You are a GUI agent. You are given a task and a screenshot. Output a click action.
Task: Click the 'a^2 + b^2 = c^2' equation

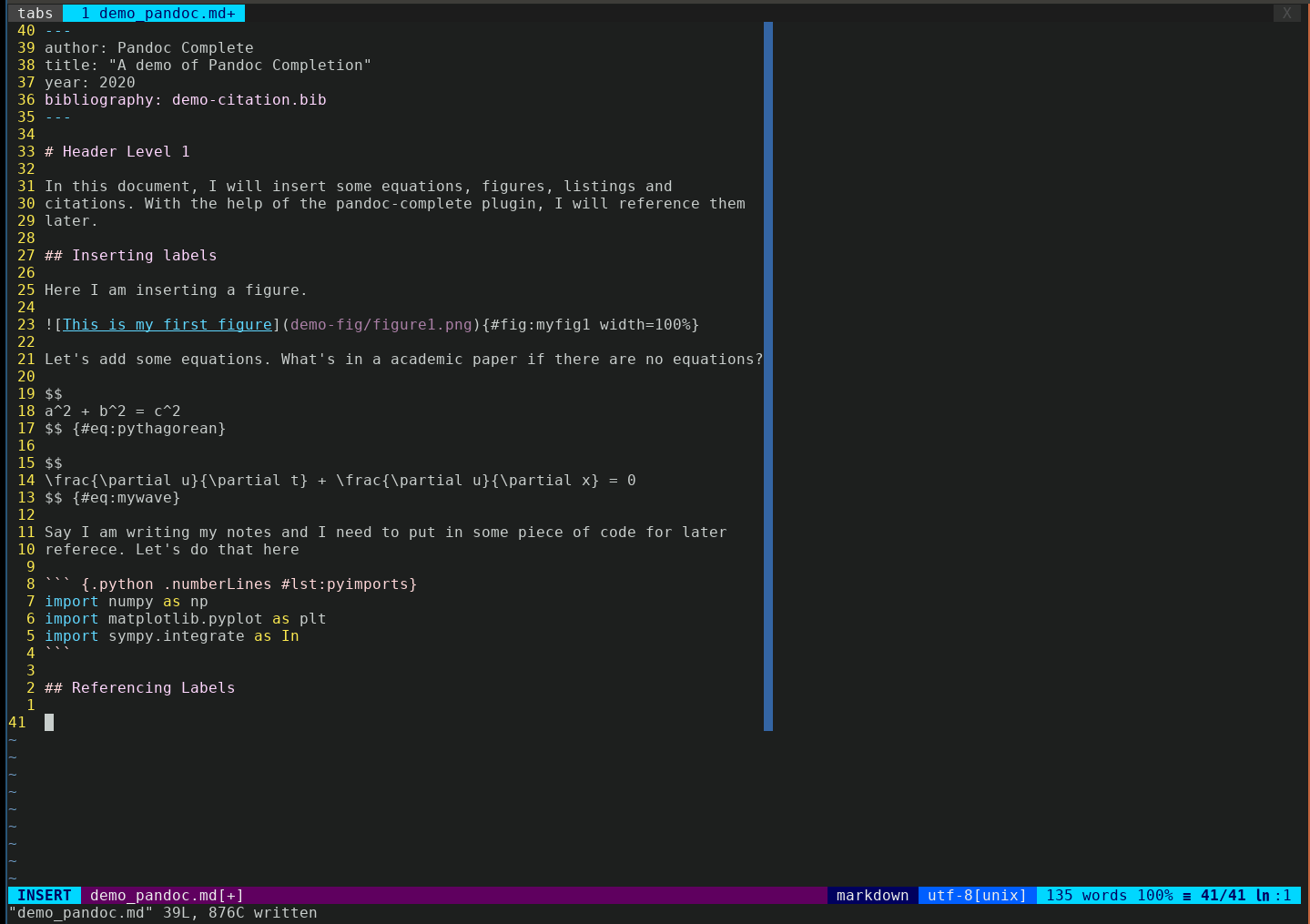pyautogui.click(x=113, y=411)
